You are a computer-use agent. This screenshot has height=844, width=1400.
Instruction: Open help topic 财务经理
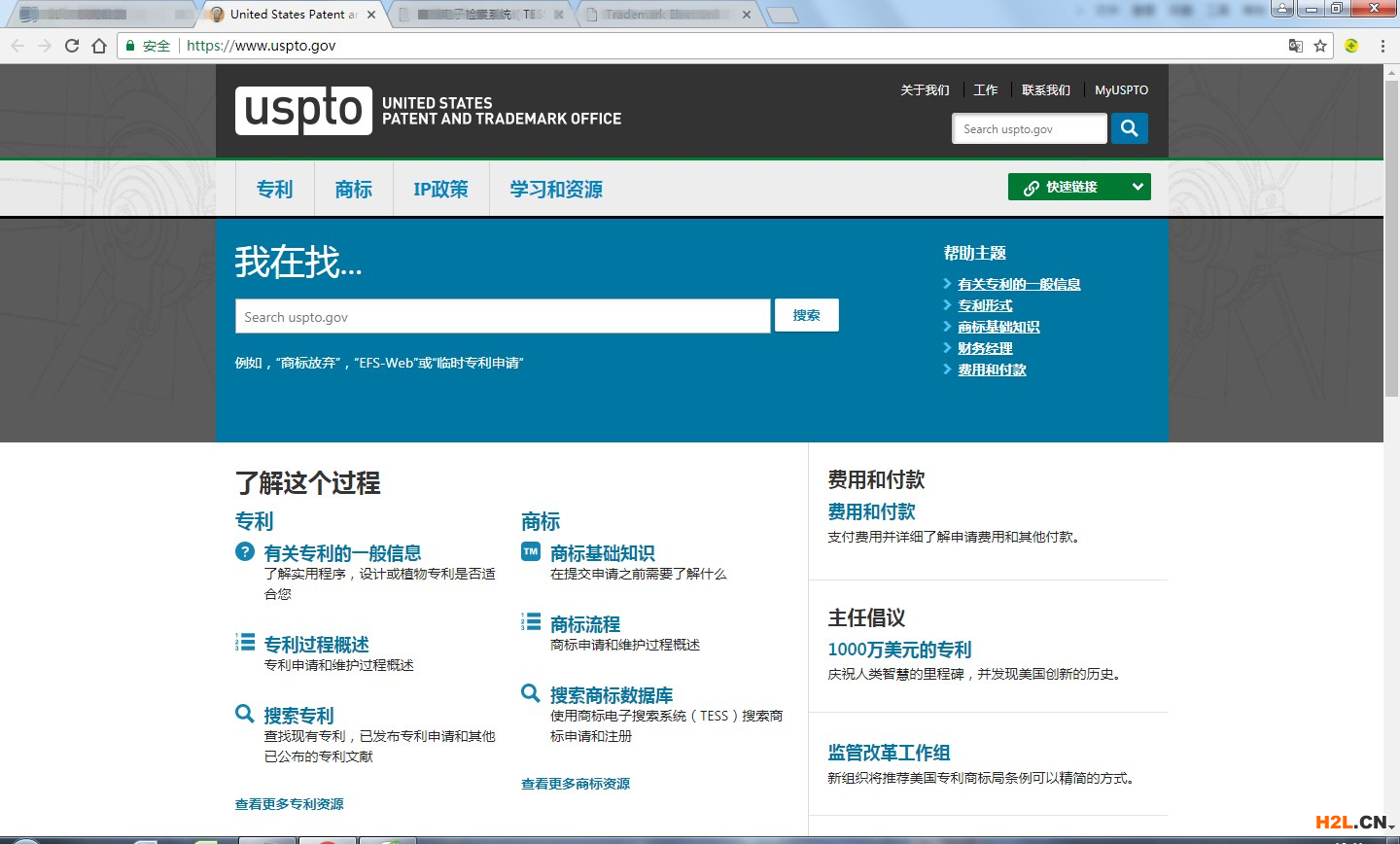coord(985,348)
